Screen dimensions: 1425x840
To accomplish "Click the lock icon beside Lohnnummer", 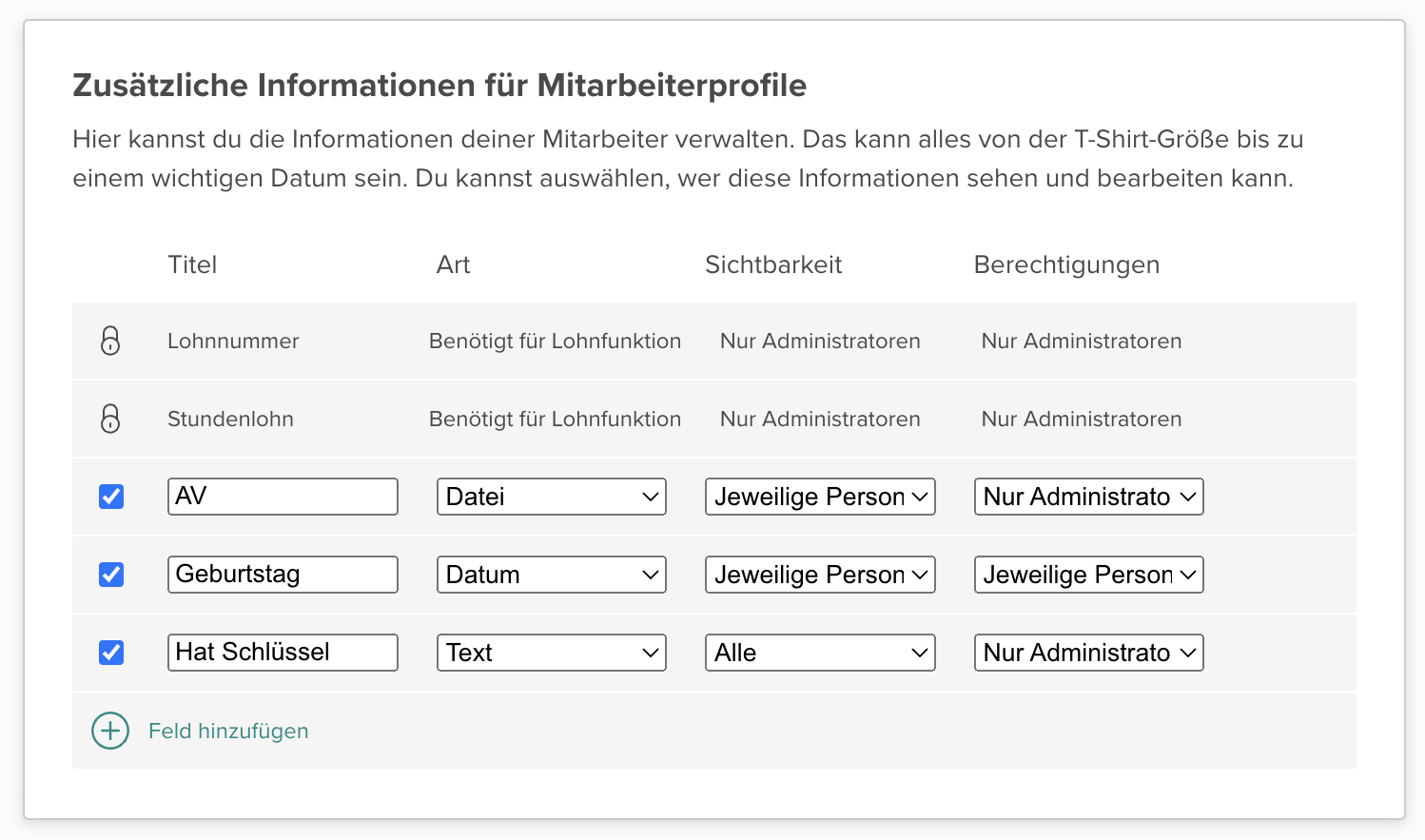I will click(x=110, y=341).
